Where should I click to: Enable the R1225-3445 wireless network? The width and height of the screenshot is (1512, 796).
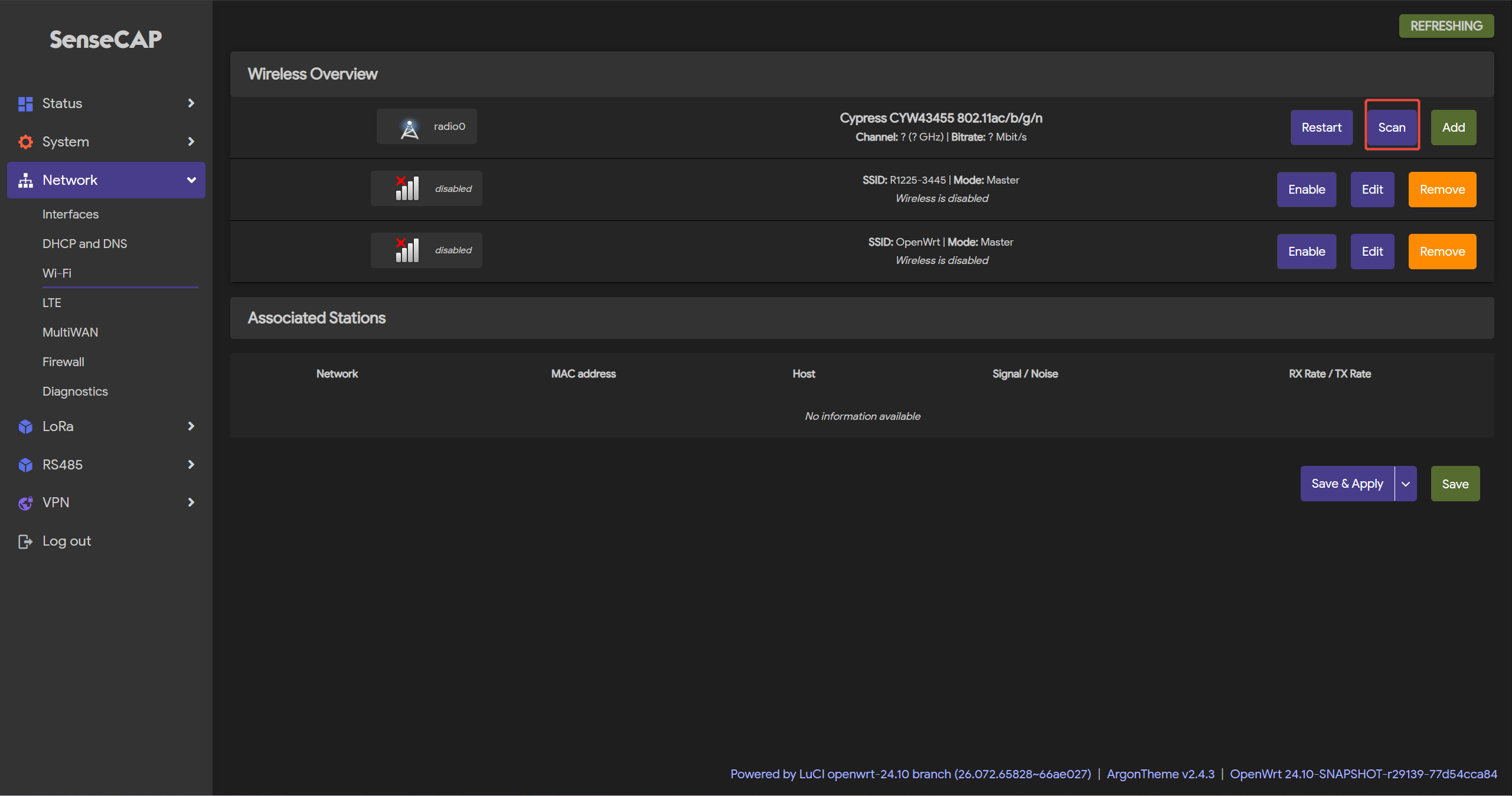point(1306,190)
